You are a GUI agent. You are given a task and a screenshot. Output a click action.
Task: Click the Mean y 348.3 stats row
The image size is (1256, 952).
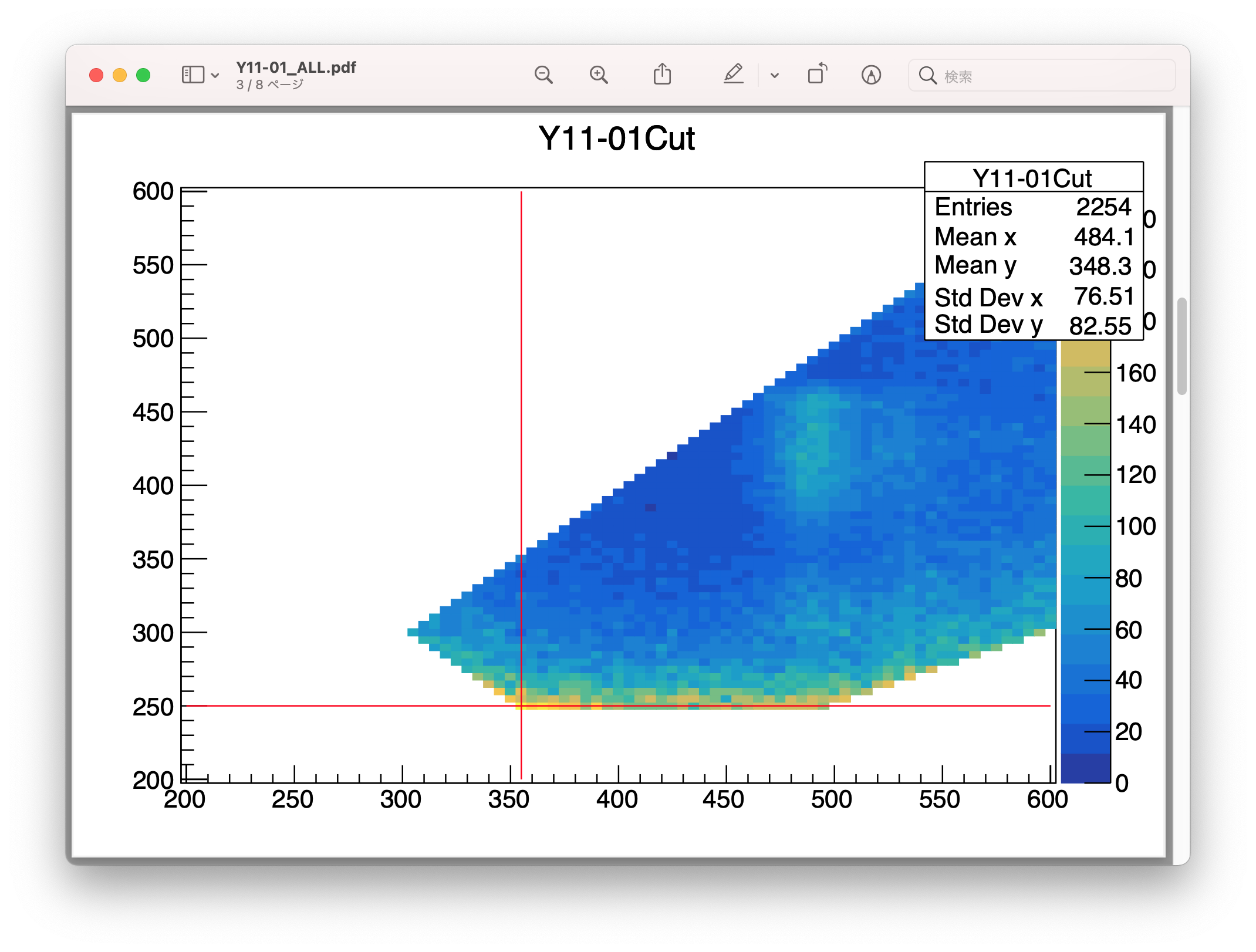1033,266
